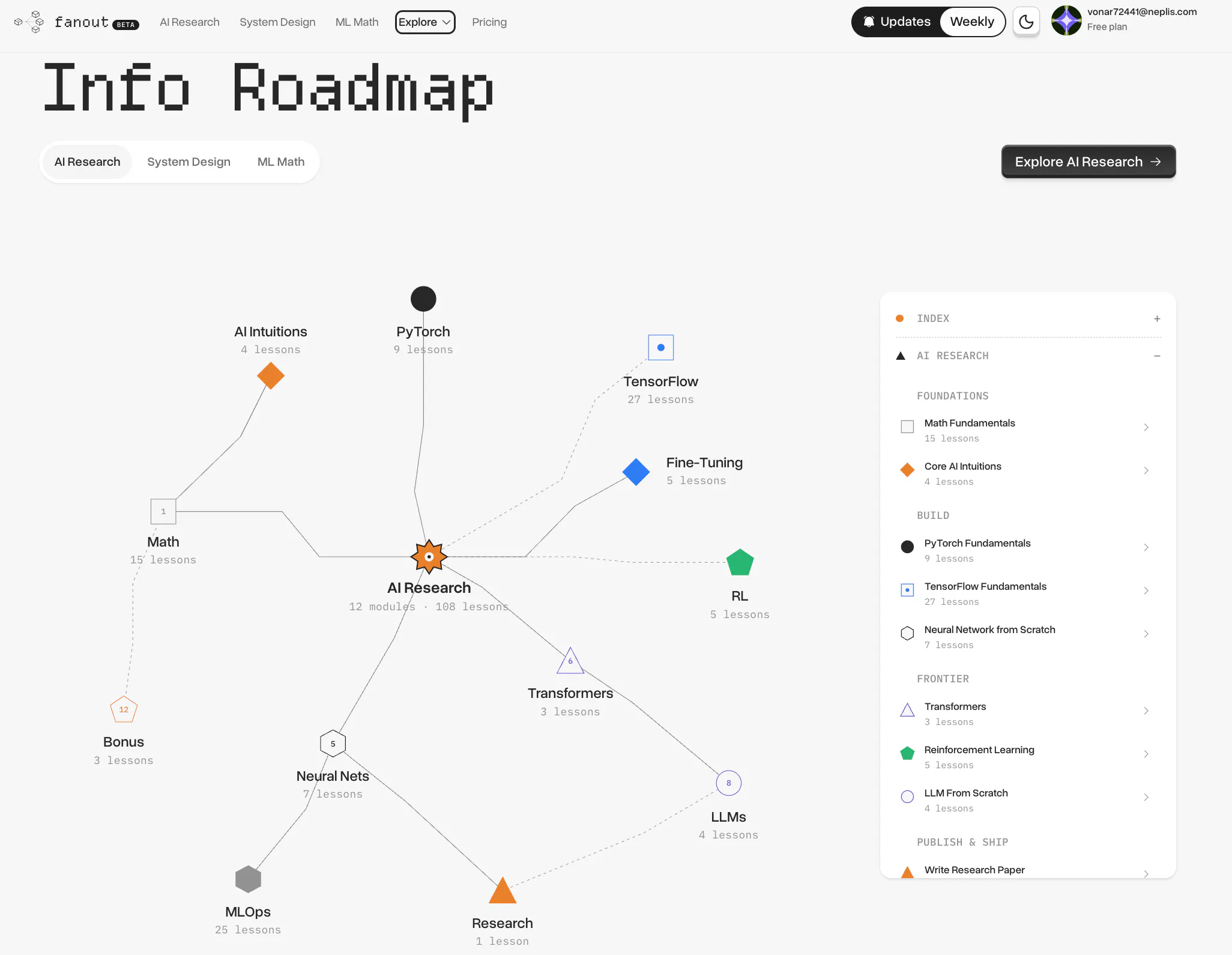Click the MLOps '25 lessons' label

coord(248,930)
